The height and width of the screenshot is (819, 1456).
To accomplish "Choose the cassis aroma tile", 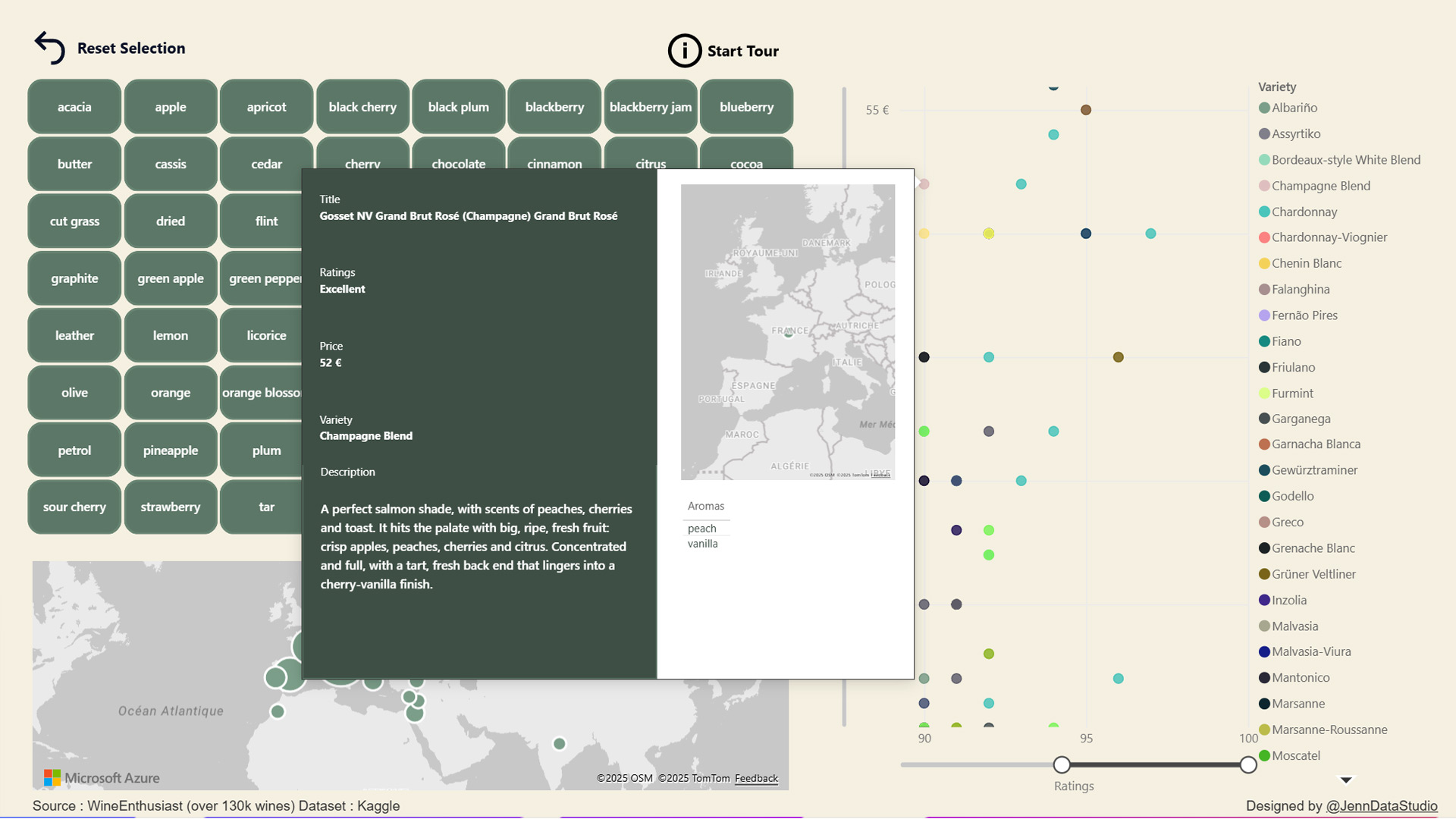I will (x=171, y=164).
